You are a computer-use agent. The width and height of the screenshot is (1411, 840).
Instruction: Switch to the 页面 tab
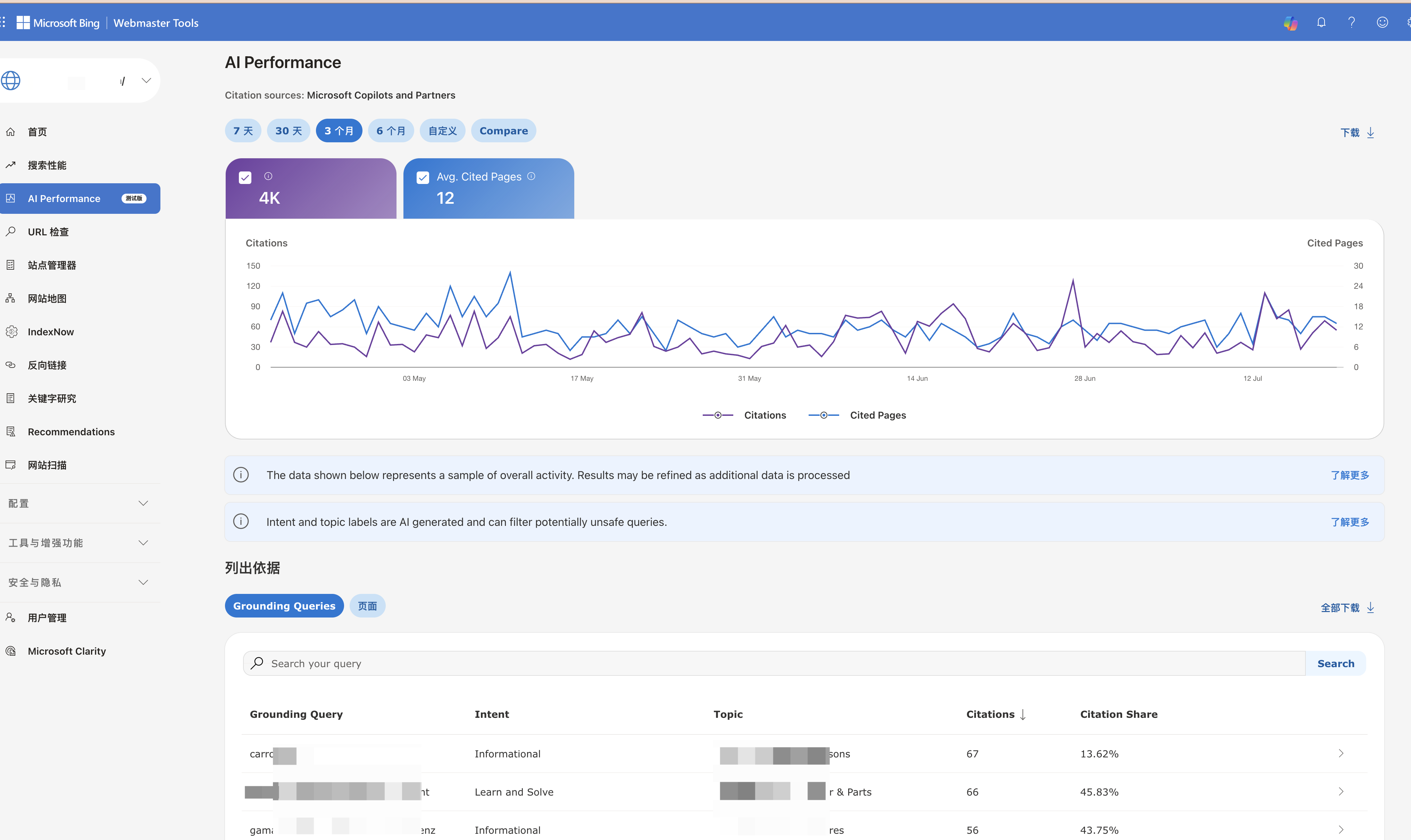[367, 606]
